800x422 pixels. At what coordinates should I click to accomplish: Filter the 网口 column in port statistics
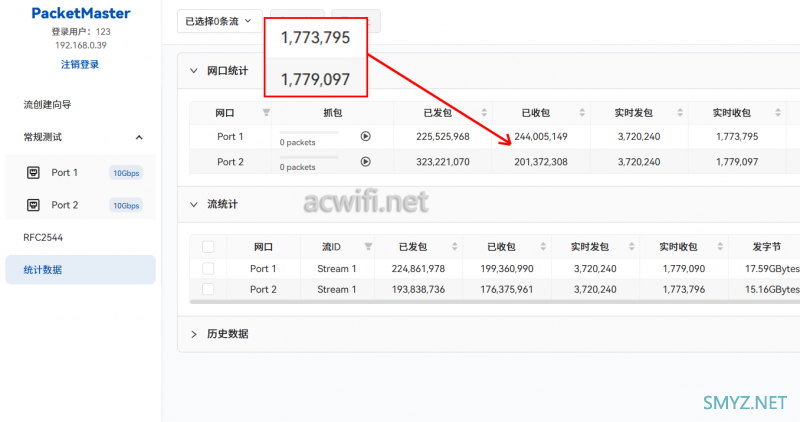[266, 113]
